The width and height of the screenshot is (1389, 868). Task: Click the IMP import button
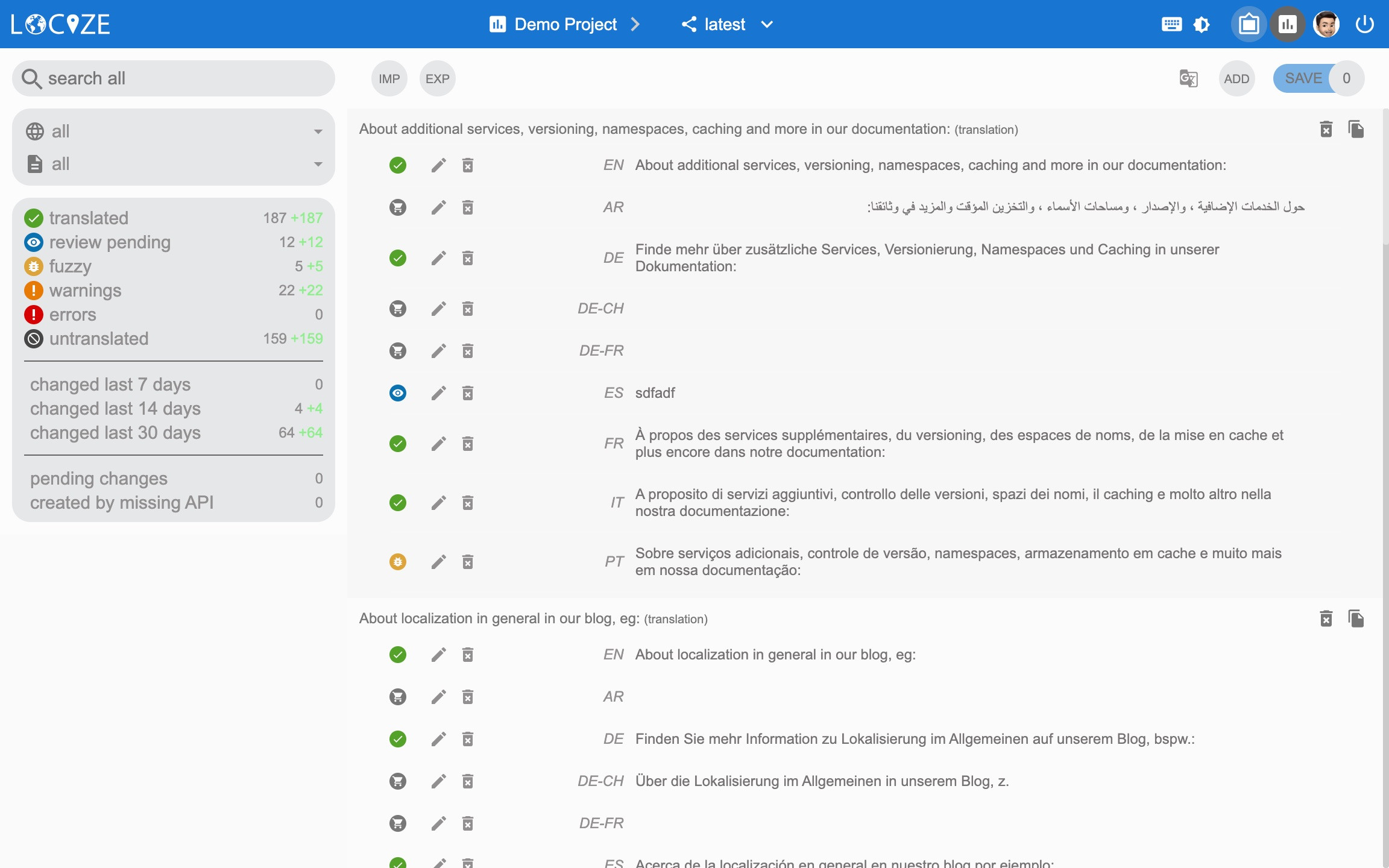tap(389, 78)
